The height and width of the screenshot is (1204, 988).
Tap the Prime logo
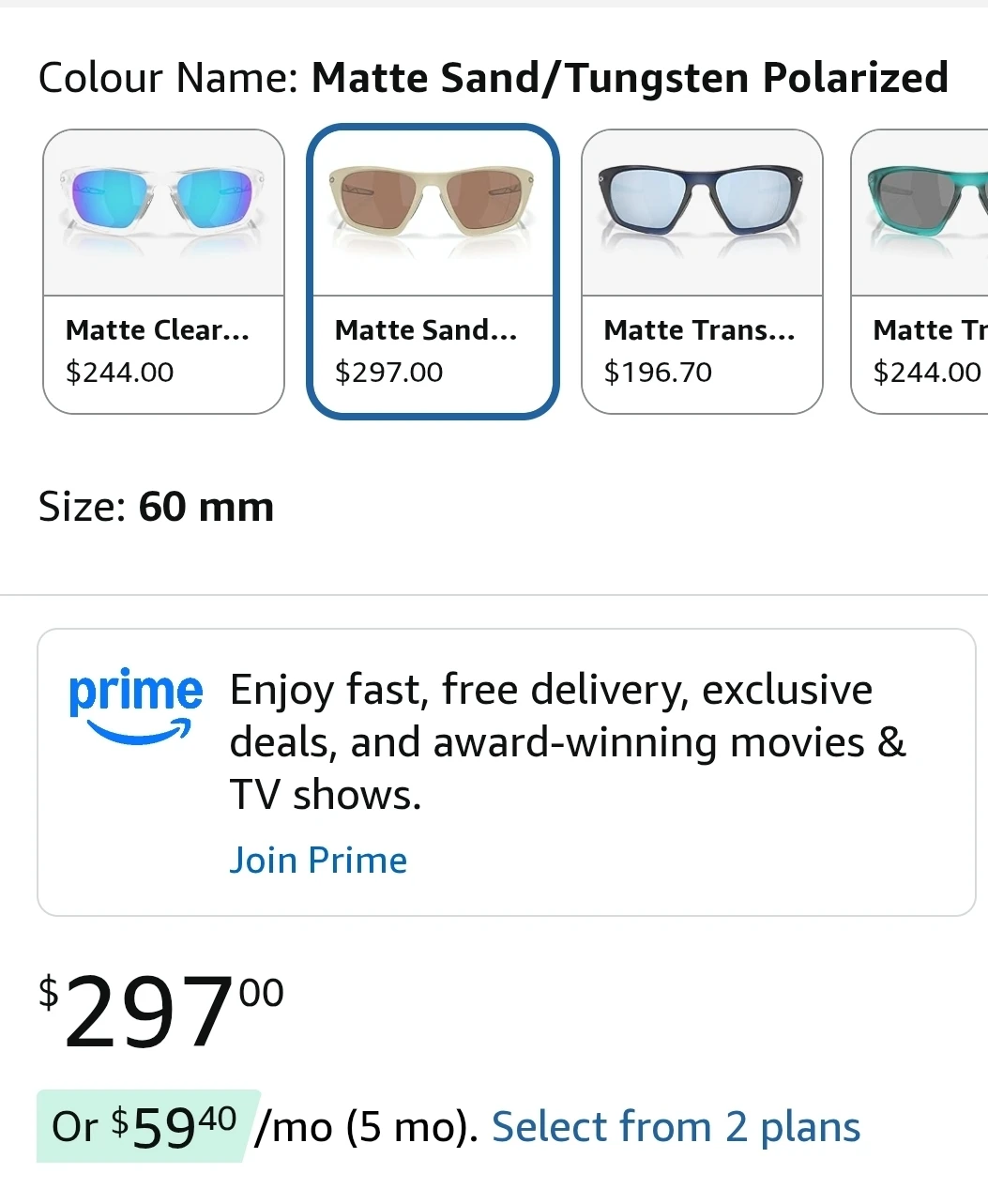pos(135,707)
